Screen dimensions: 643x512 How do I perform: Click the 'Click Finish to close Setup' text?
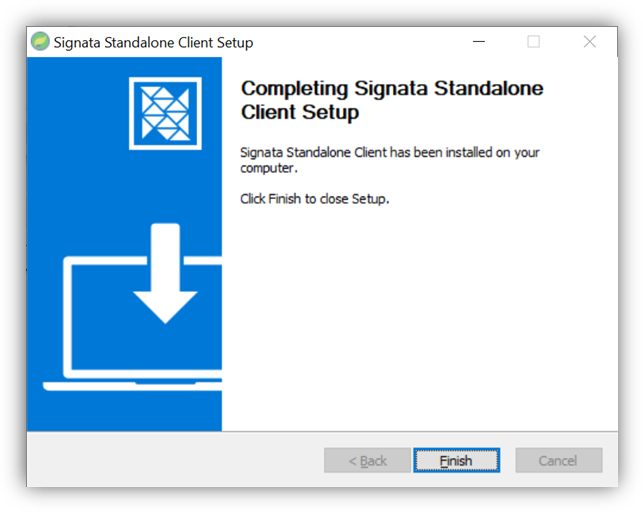click(314, 198)
